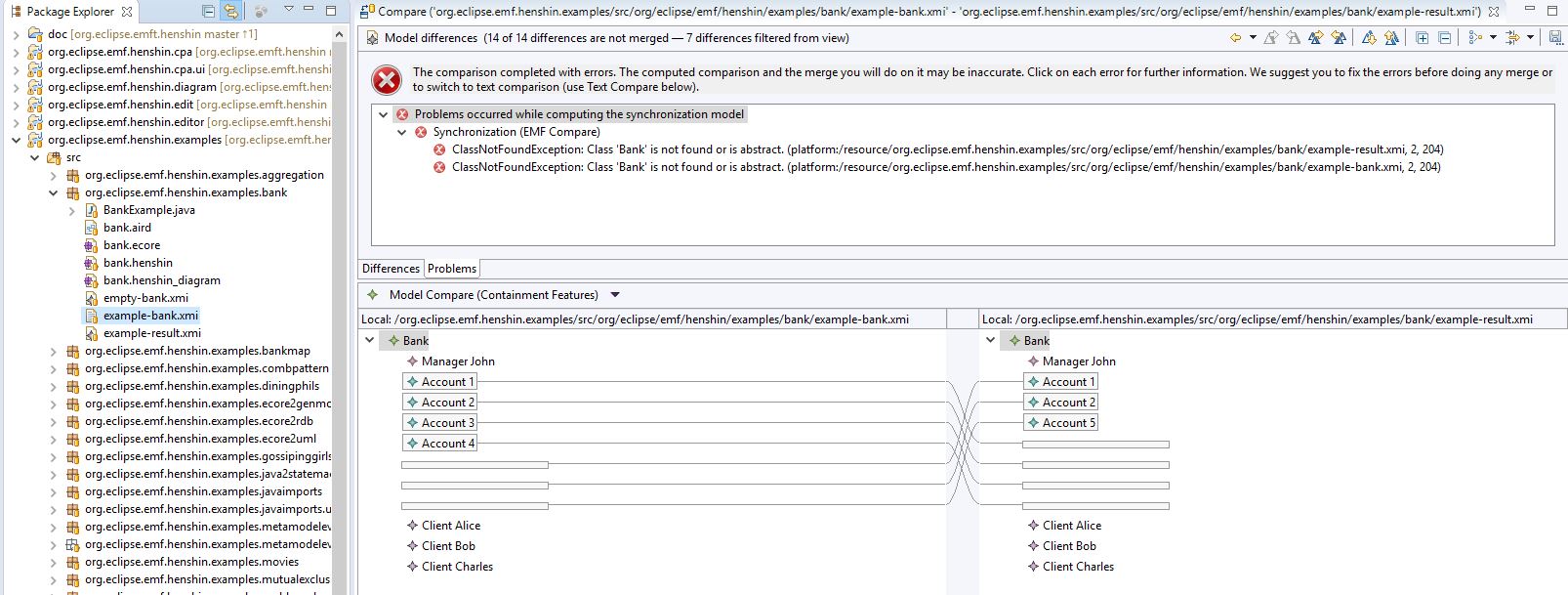
Task: Collapse the org.eclipse.emf.henshin.examples project
Action: (x=16, y=140)
